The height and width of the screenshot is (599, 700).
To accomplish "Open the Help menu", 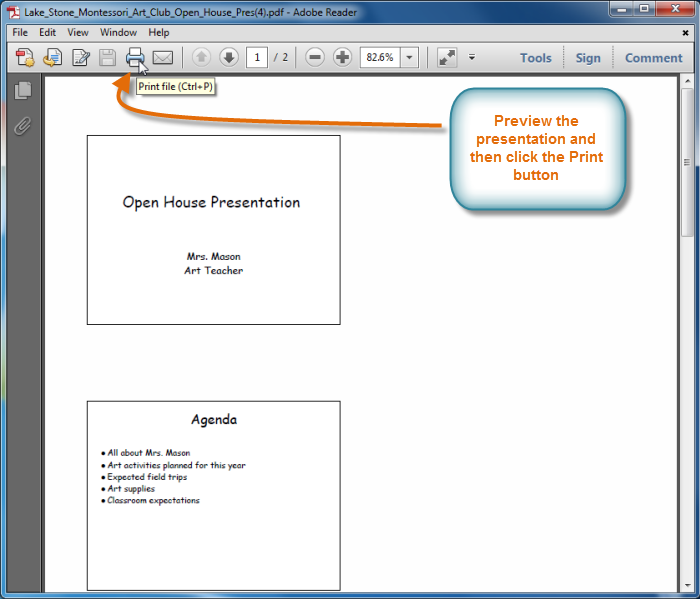I will coord(159,33).
